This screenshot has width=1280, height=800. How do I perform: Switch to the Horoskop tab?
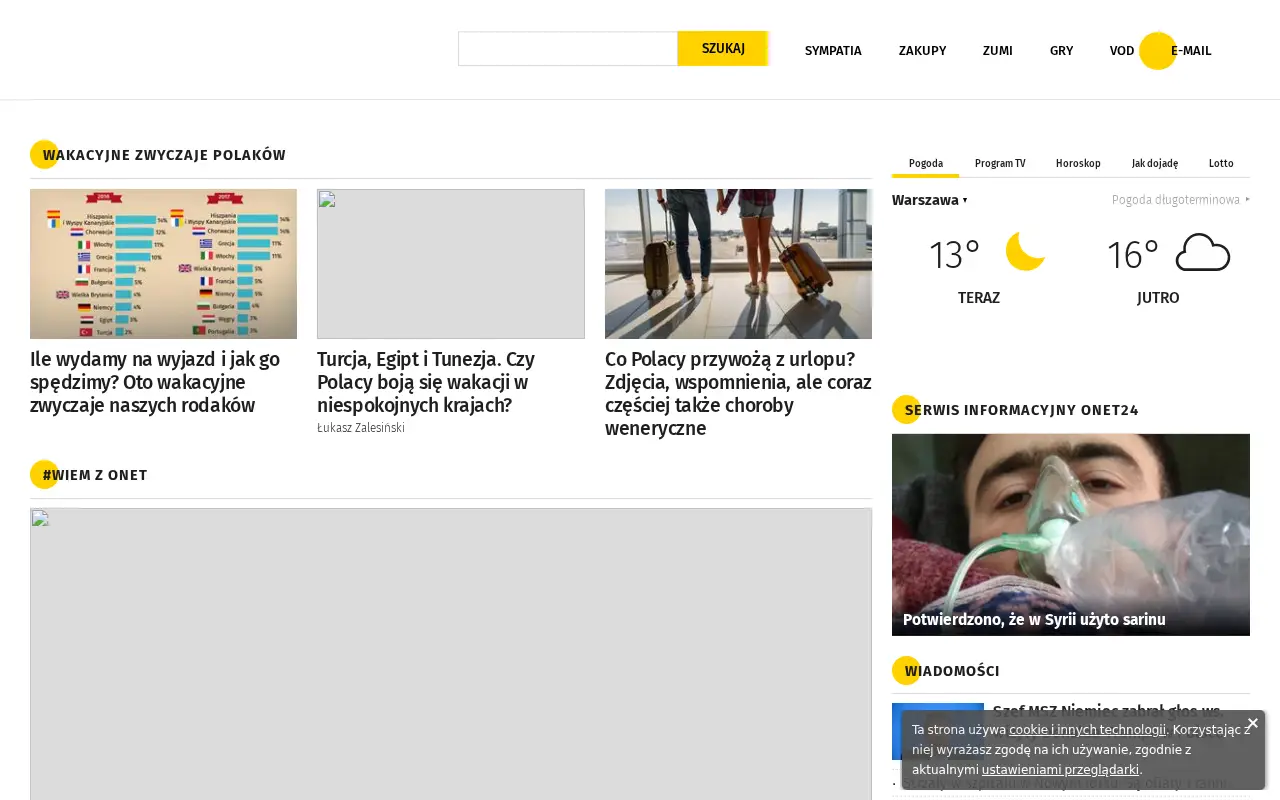(1078, 163)
